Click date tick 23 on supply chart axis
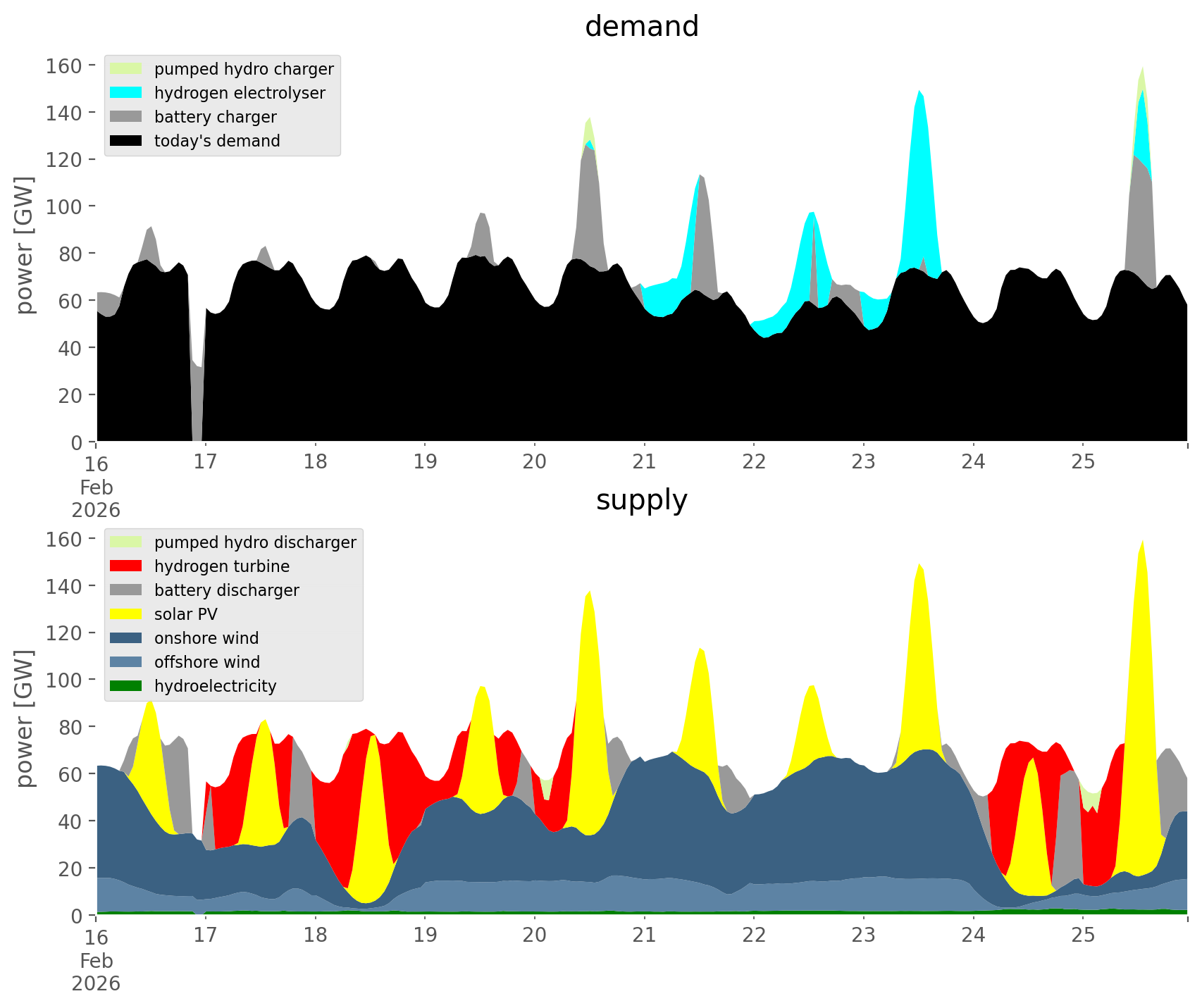 pos(863,936)
